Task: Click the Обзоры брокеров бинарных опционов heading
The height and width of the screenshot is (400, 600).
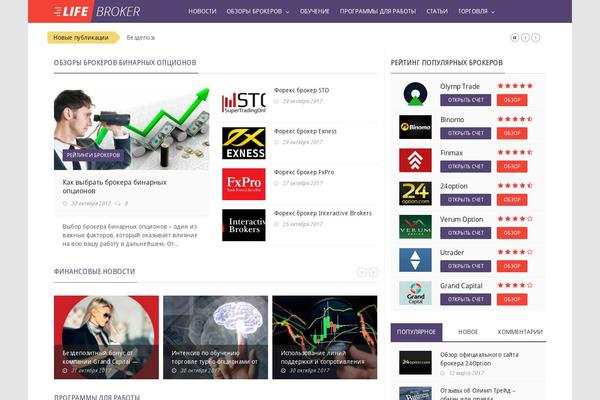Action: click(125, 62)
